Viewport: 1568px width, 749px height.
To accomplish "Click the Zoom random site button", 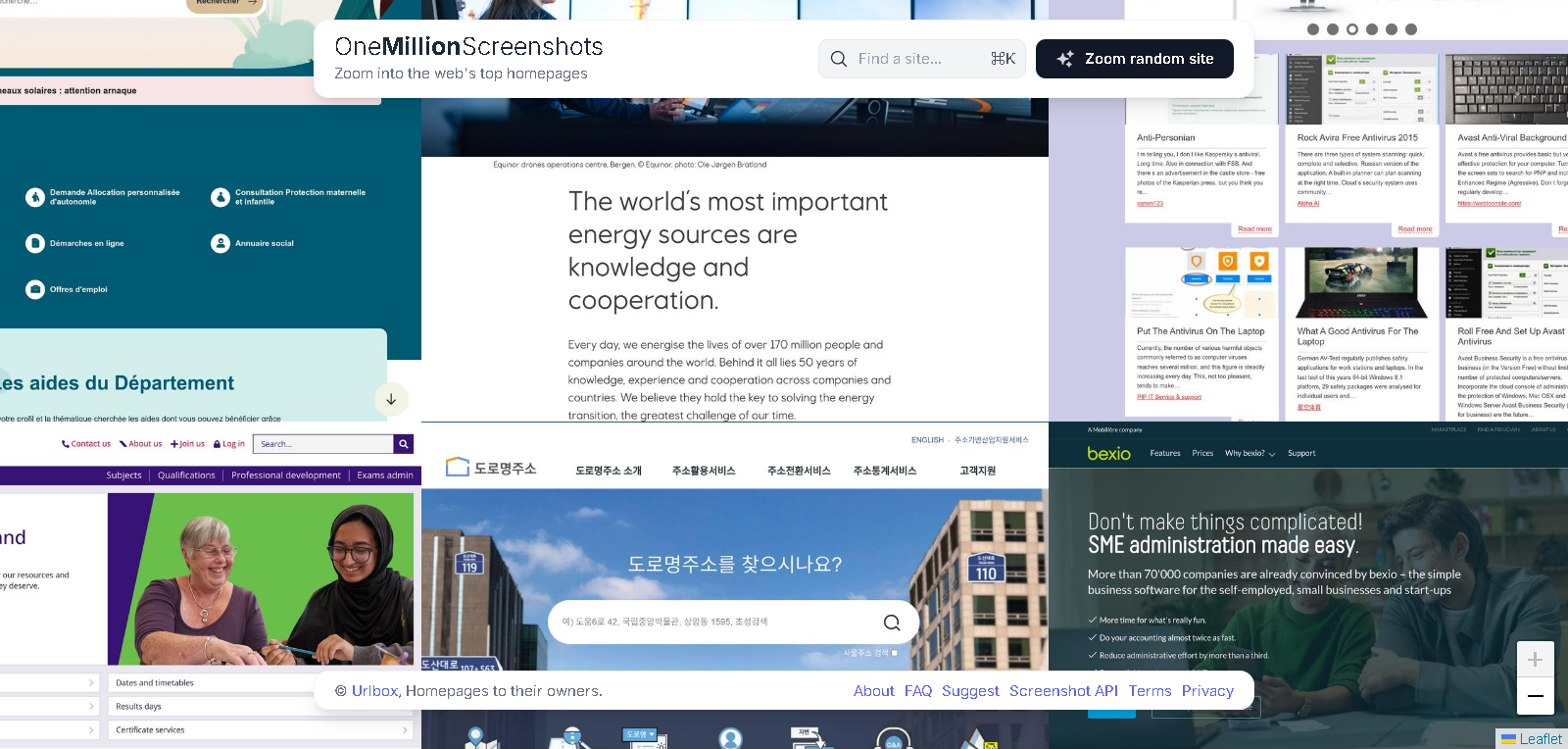I will click(1135, 59).
